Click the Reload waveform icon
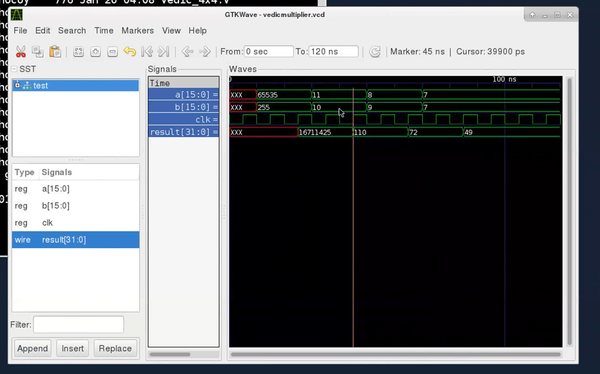 [x=375, y=52]
